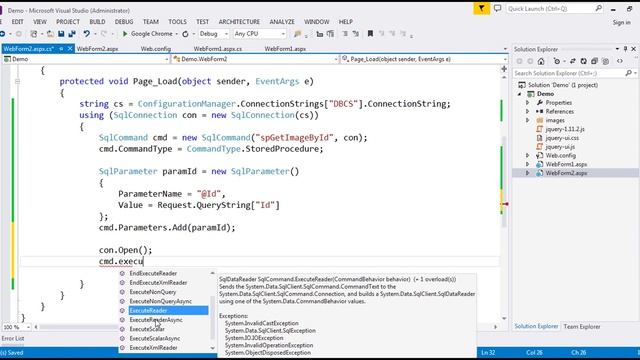Open the TOOLS menu
640x360 pixels.
177,22
